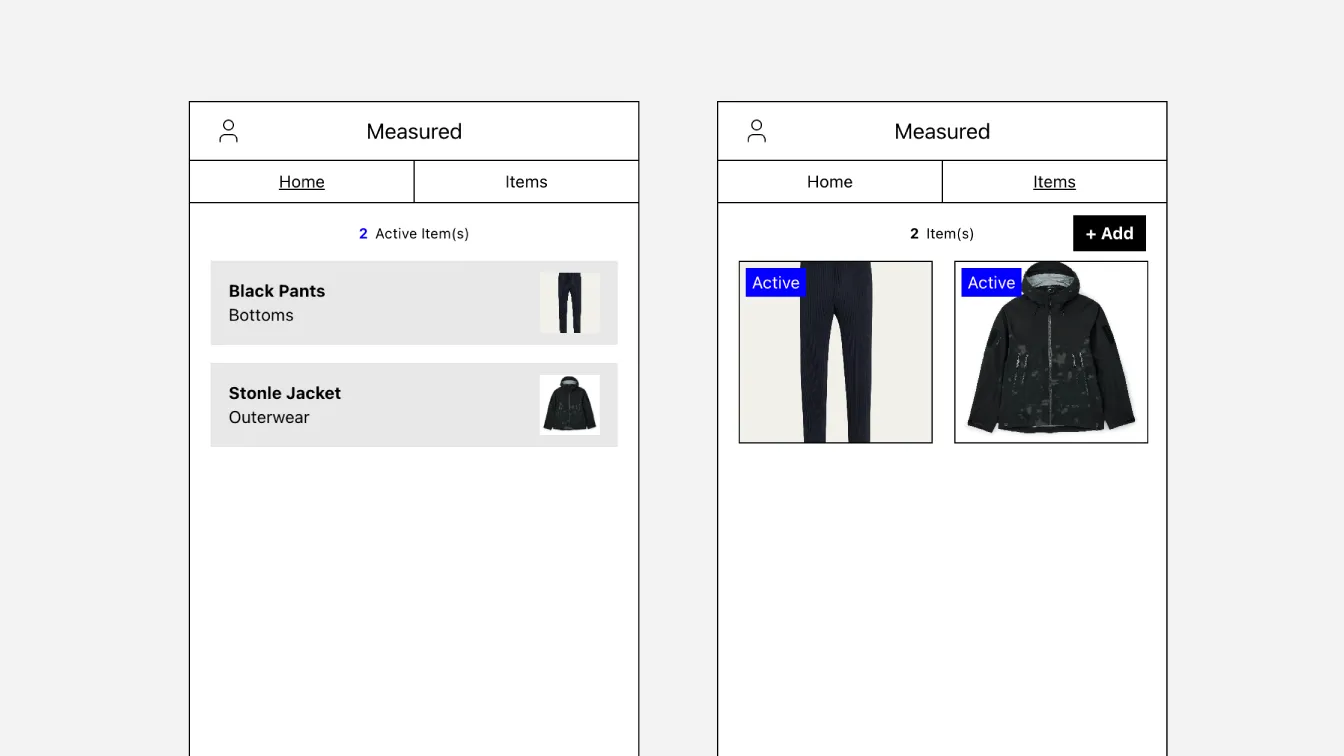Click the Active badge on the pants tile
This screenshot has height=756, width=1344.
775,283
